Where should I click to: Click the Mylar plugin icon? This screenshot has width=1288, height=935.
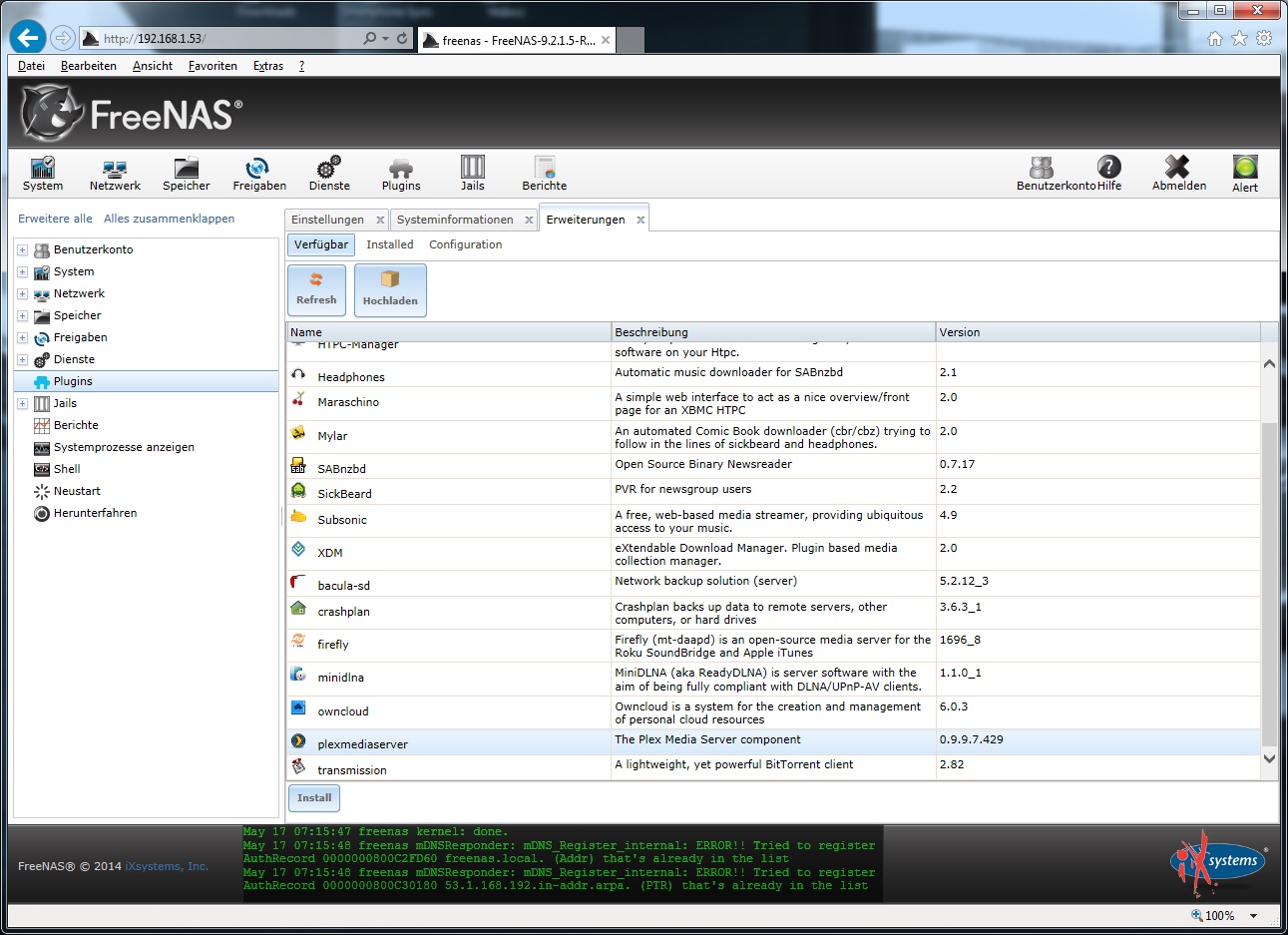coord(298,433)
